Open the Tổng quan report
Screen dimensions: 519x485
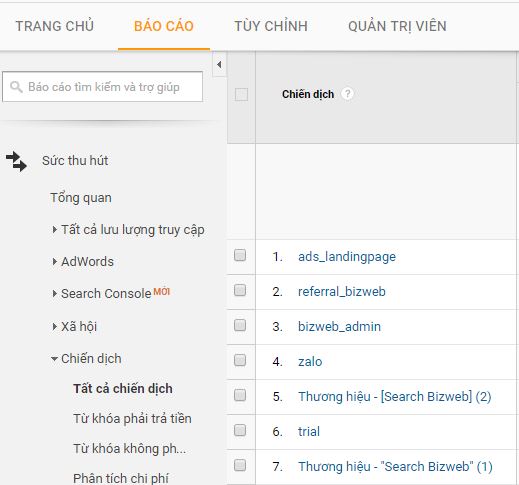coord(81,198)
